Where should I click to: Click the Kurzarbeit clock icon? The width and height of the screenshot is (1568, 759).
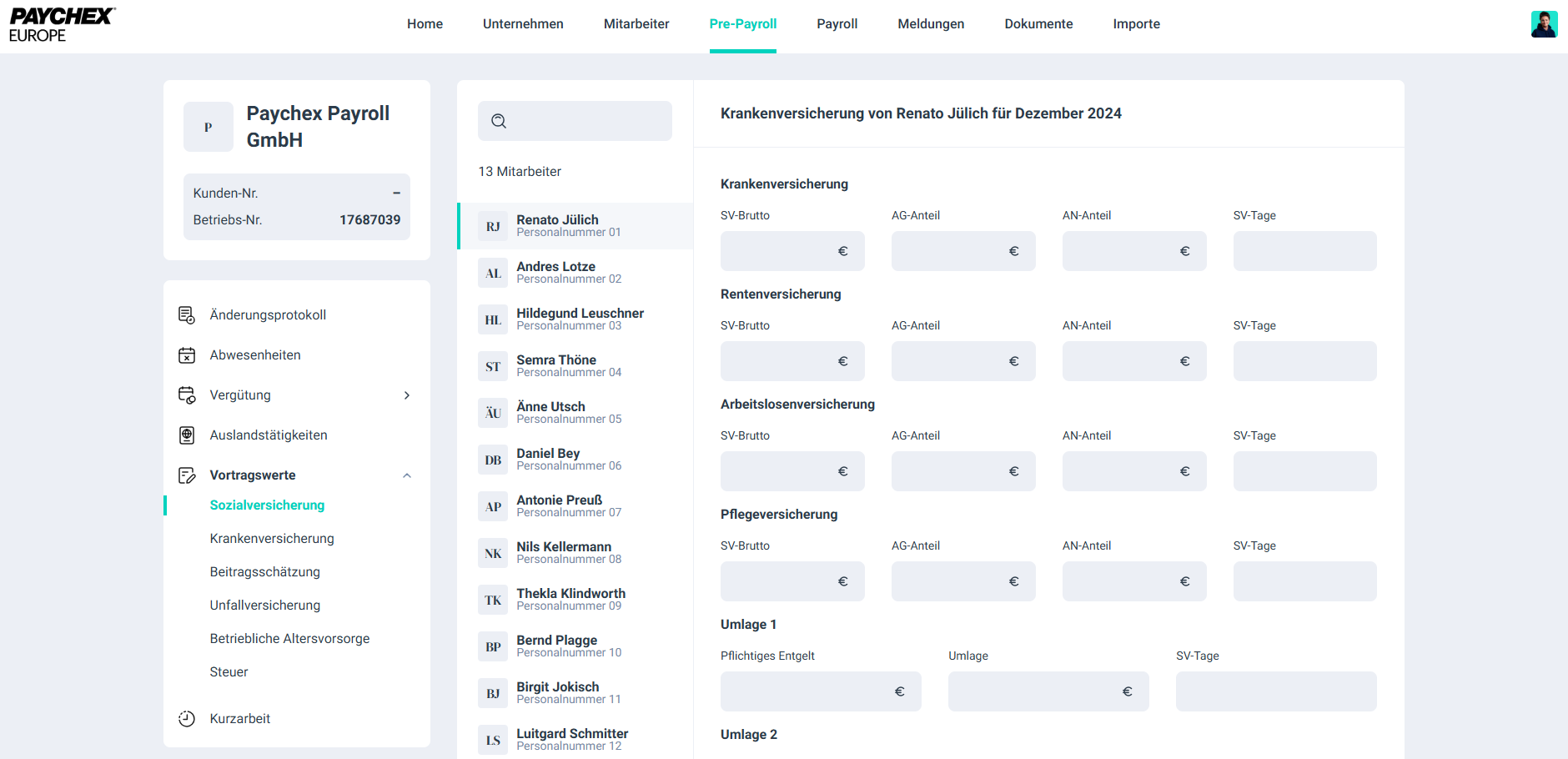[187, 719]
